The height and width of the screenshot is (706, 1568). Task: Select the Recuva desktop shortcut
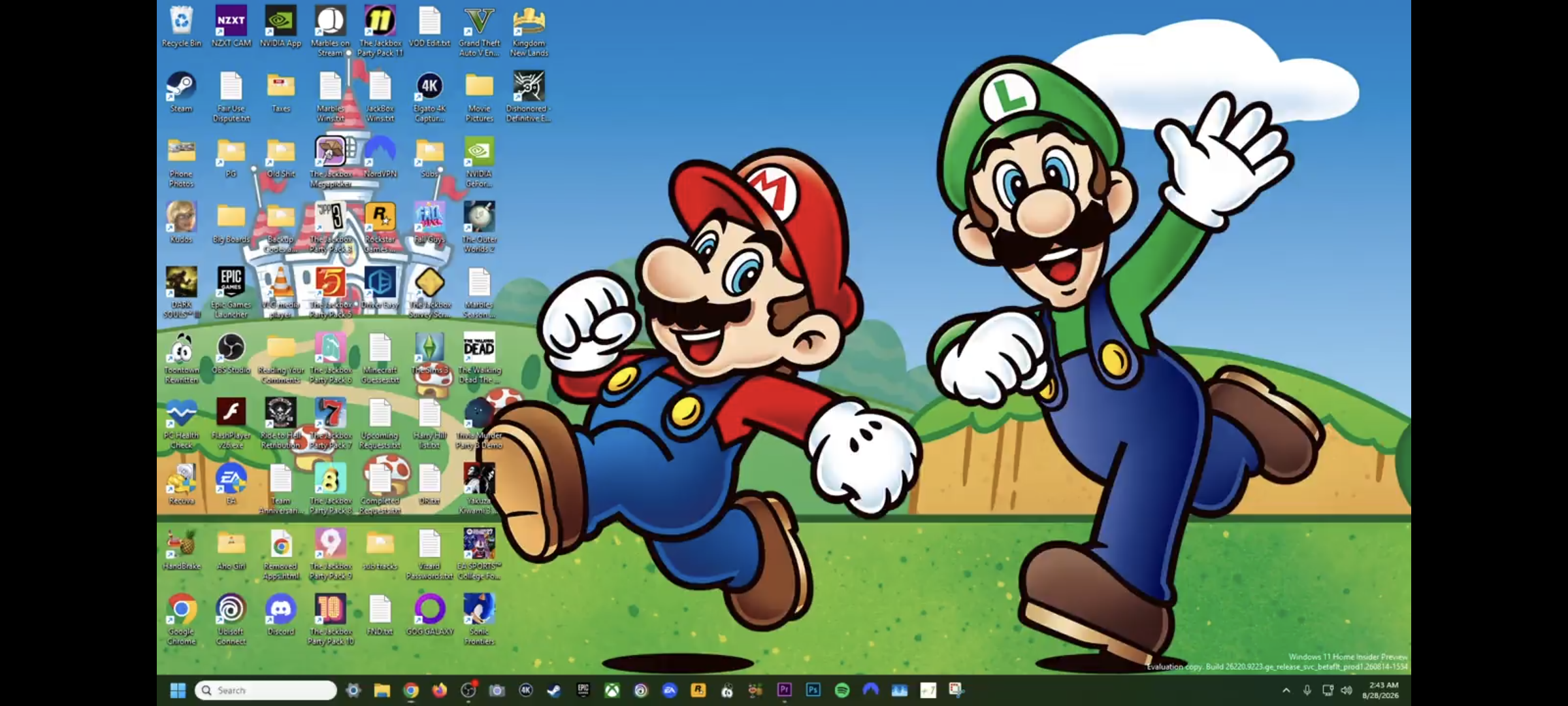182,484
